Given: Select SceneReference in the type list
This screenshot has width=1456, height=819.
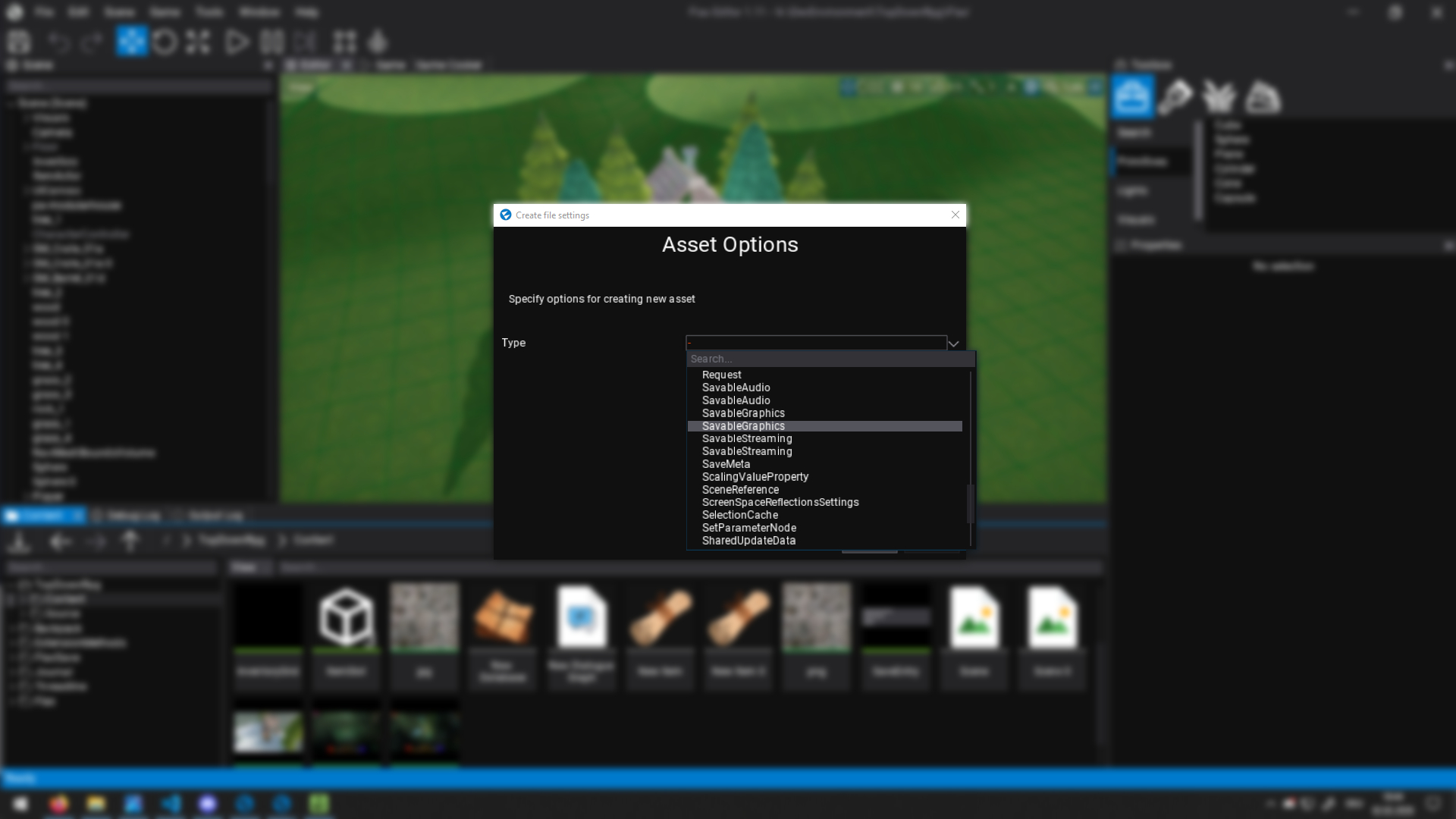Looking at the screenshot, I should point(740,490).
